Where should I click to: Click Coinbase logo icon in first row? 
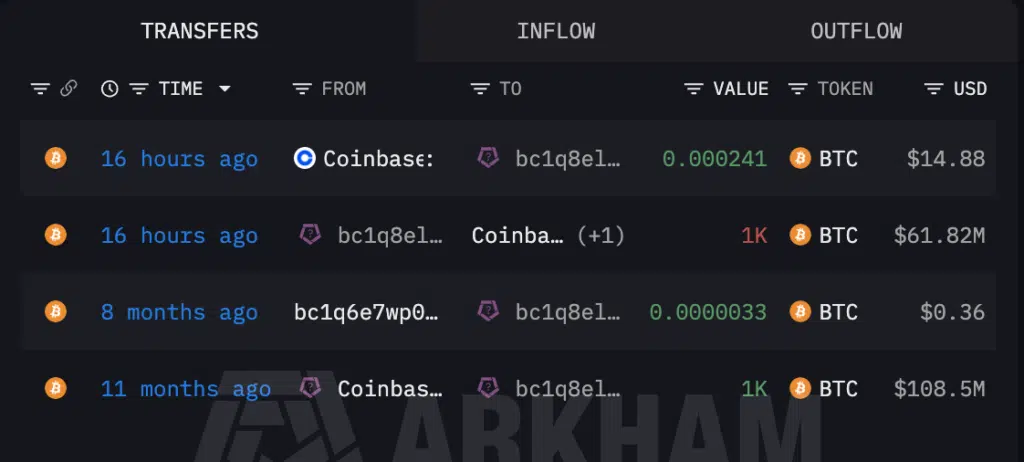pos(304,158)
